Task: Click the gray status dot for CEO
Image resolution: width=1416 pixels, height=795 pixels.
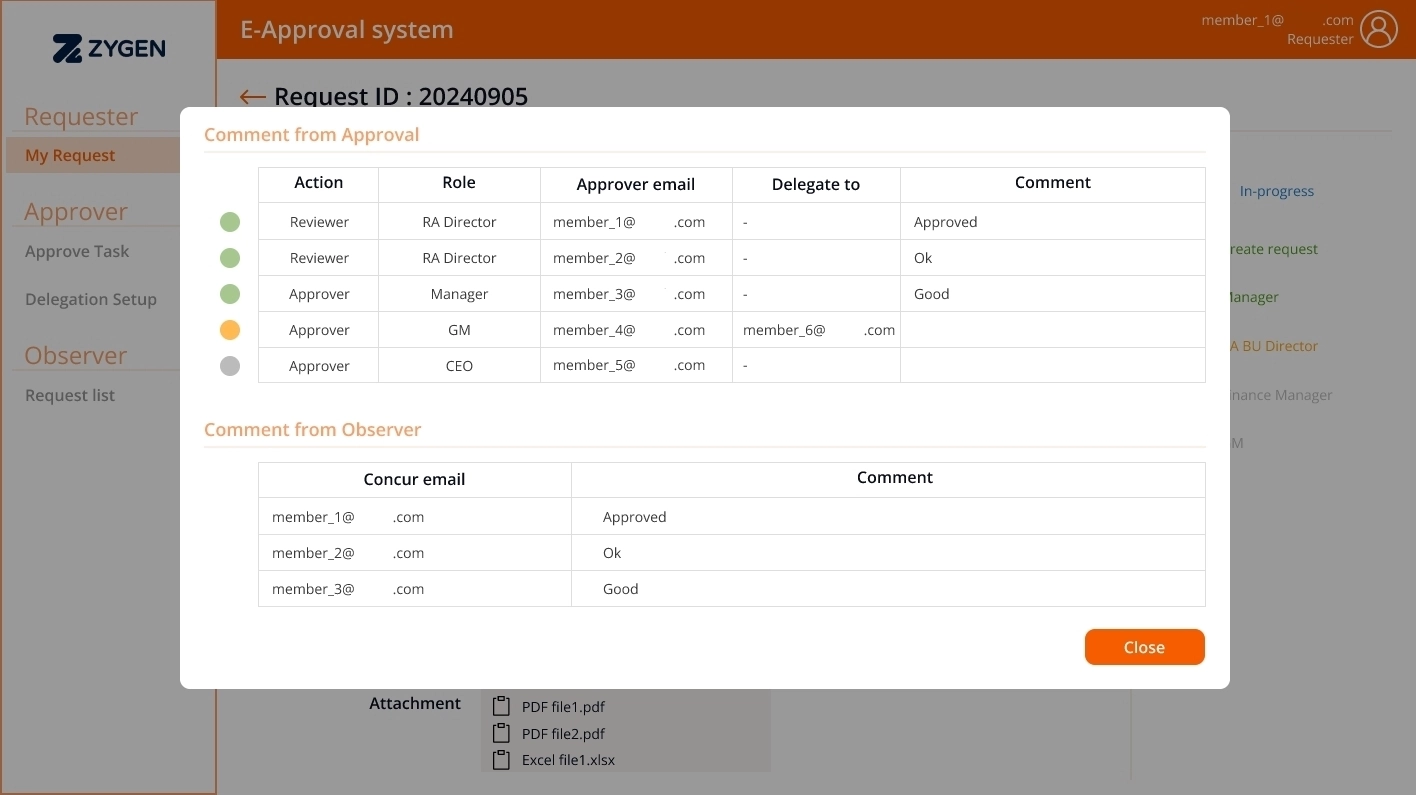Action: pos(230,366)
